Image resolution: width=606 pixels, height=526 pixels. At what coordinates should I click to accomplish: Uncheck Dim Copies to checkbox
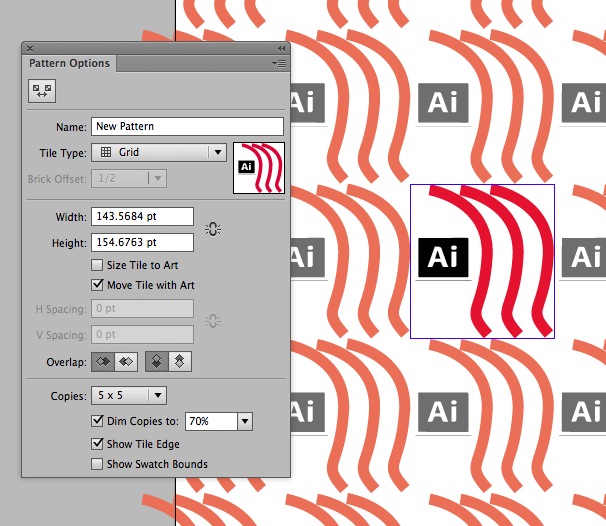click(97, 420)
